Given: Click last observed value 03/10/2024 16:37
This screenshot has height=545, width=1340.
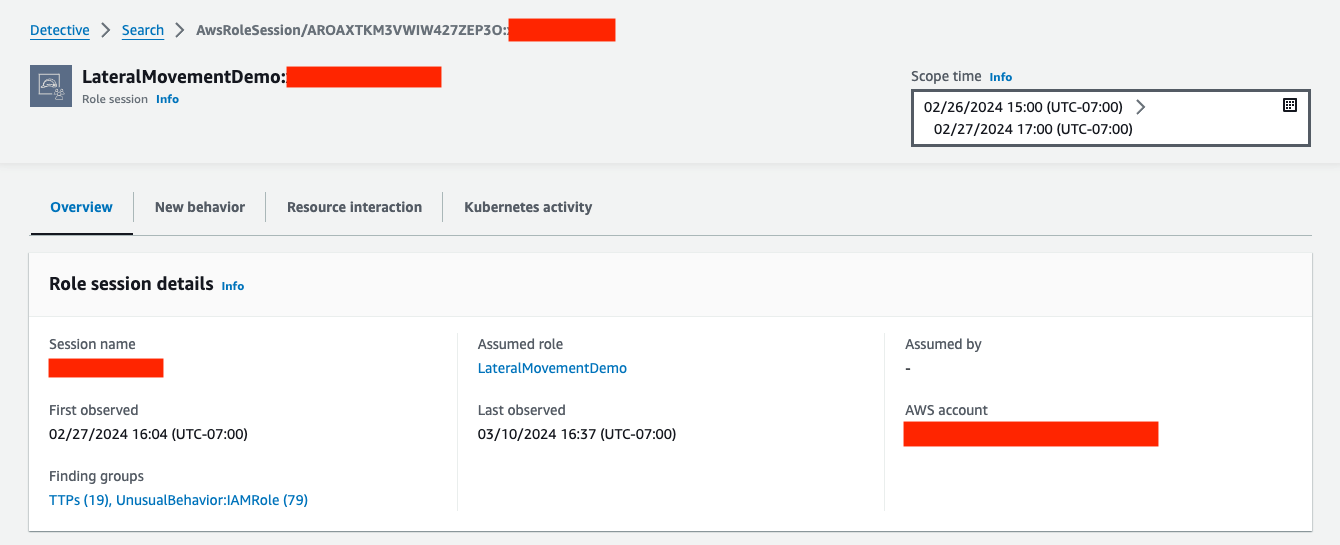Looking at the screenshot, I should point(577,434).
